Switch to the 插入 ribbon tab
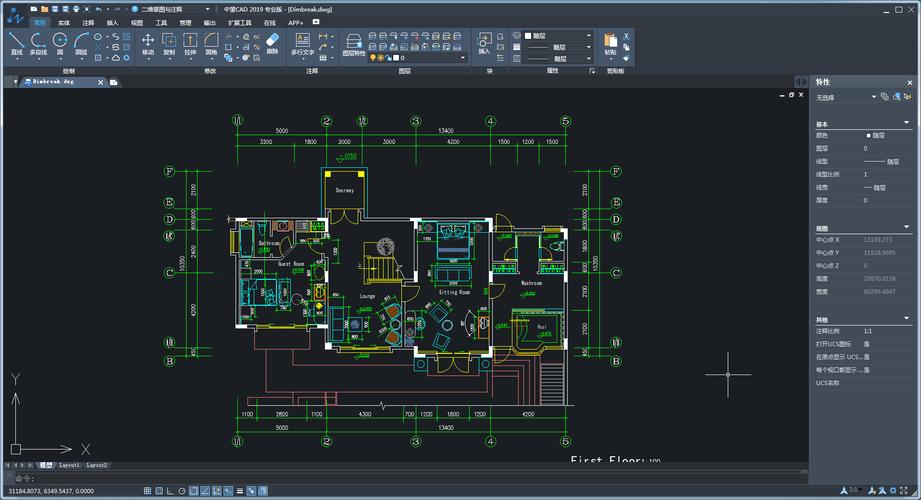Viewport: 921px width, 500px height. click(x=112, y=21)
